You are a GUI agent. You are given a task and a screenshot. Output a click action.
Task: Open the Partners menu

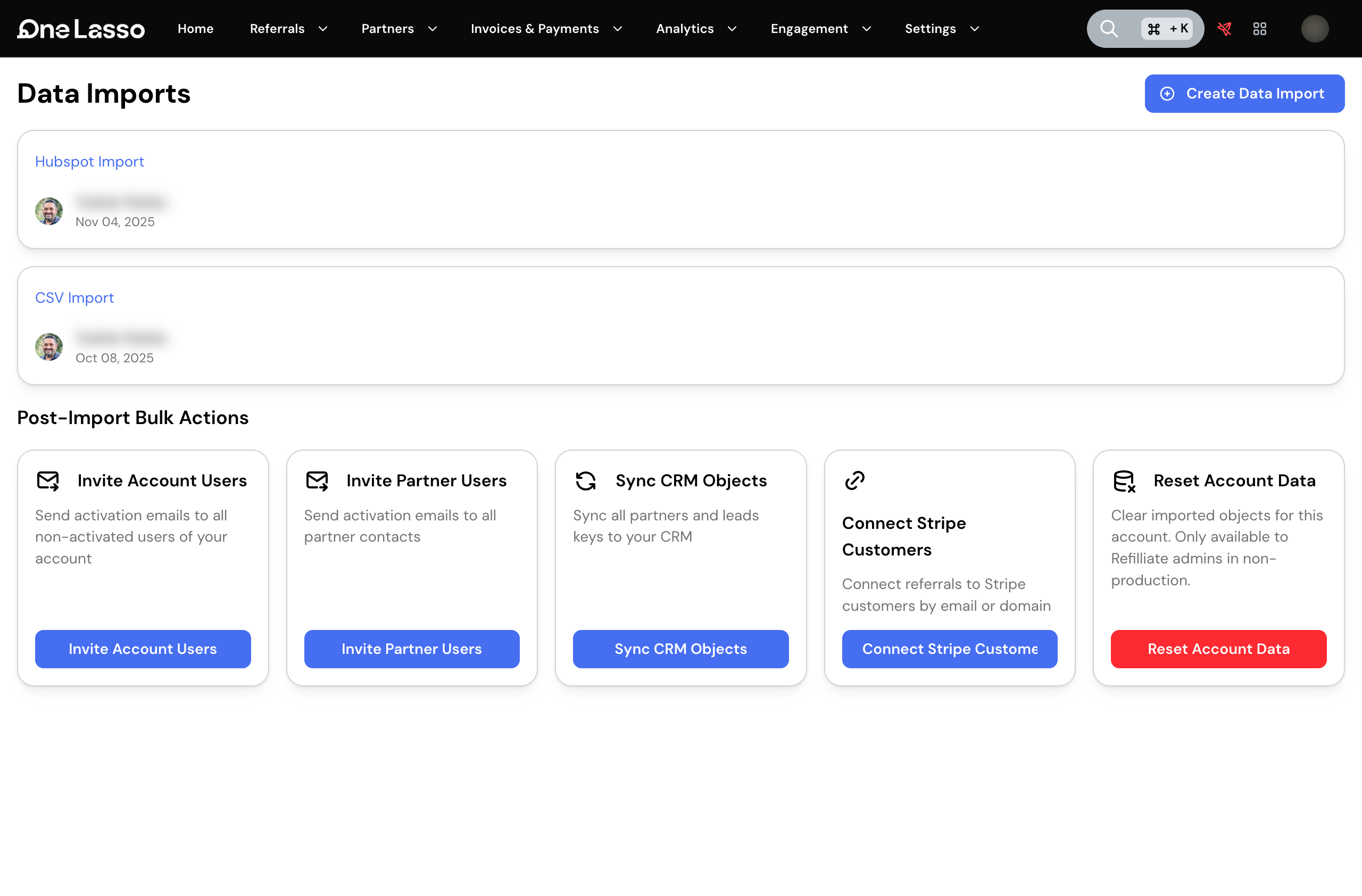(x=387, y=29)
